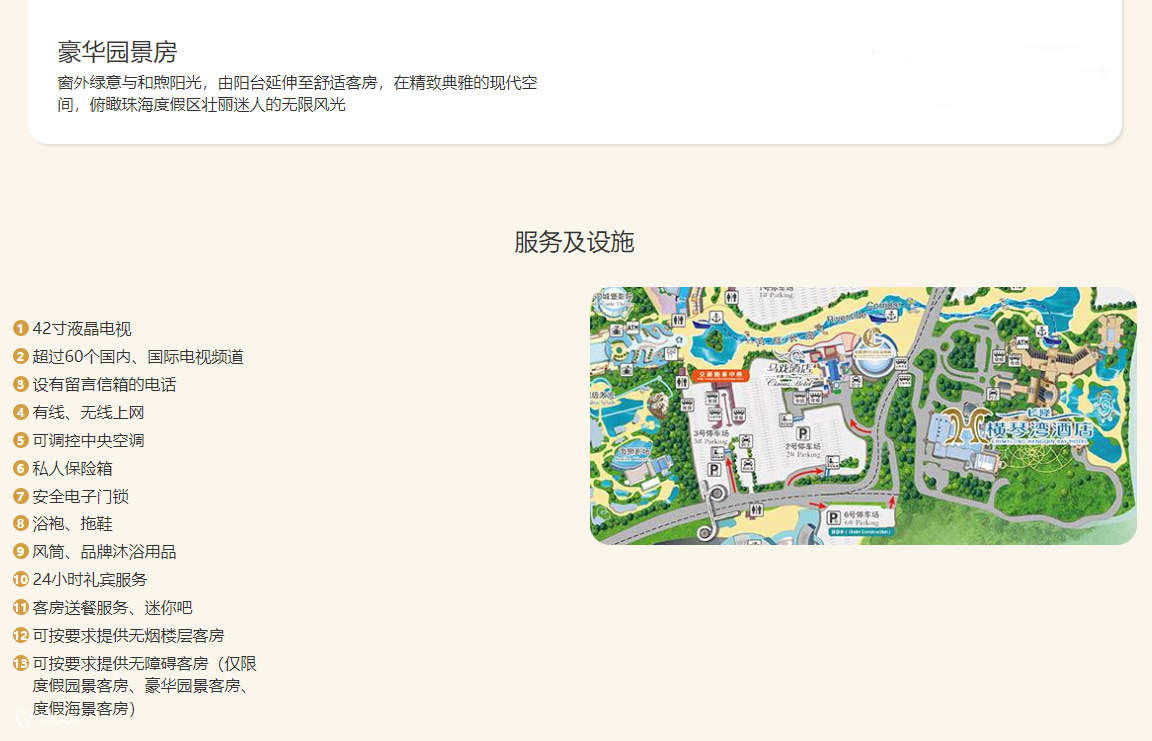
Task: Select the 风筒、品牌沐浴用品 list item
Action: coord(104,552)
